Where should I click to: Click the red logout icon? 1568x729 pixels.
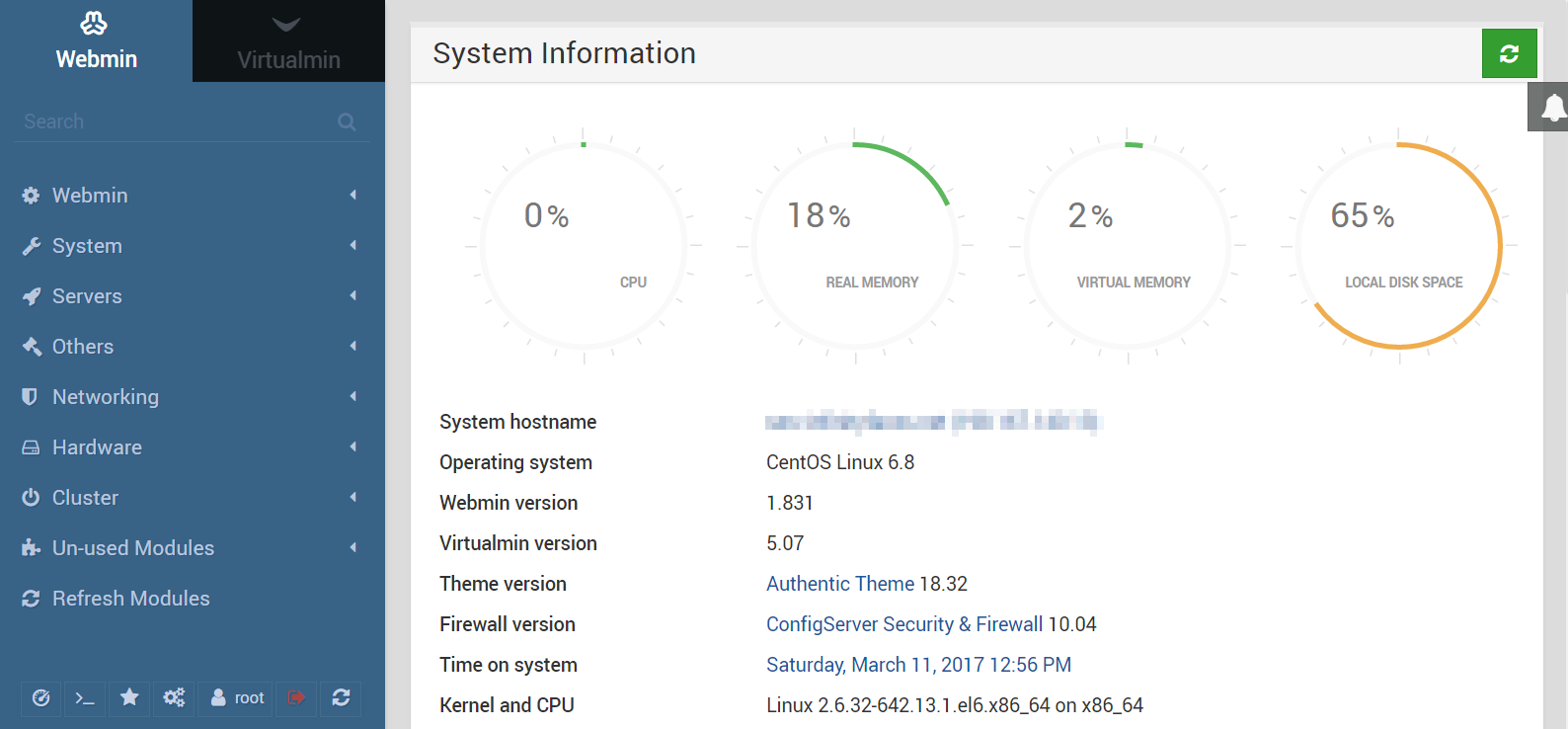click(296, 698)
